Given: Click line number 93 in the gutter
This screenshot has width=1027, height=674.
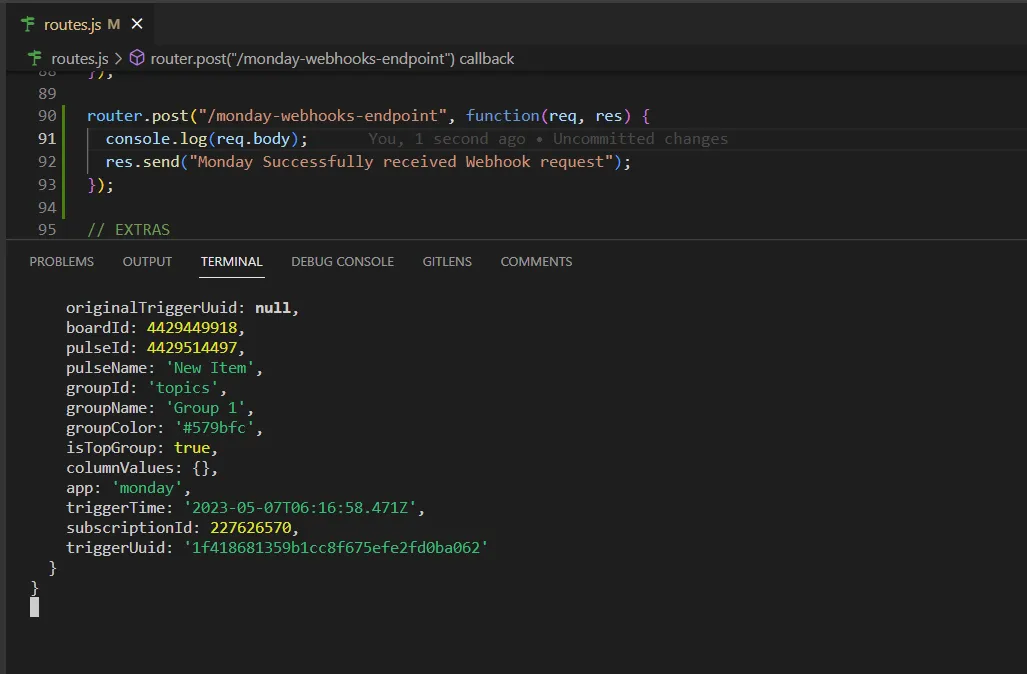Looking at the screenshot, I should [47, 185].
